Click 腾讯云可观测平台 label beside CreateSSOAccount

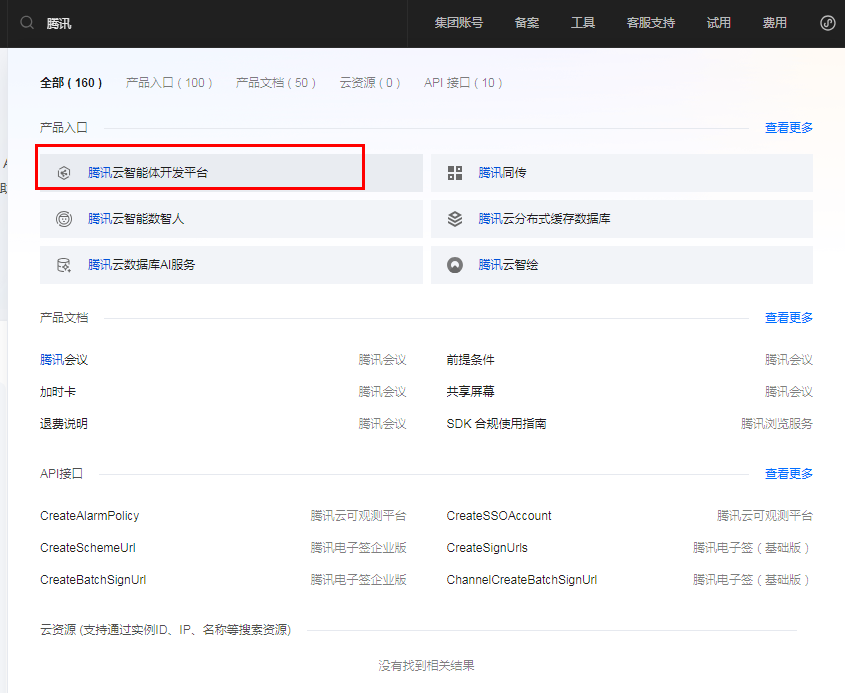(765, 516)
